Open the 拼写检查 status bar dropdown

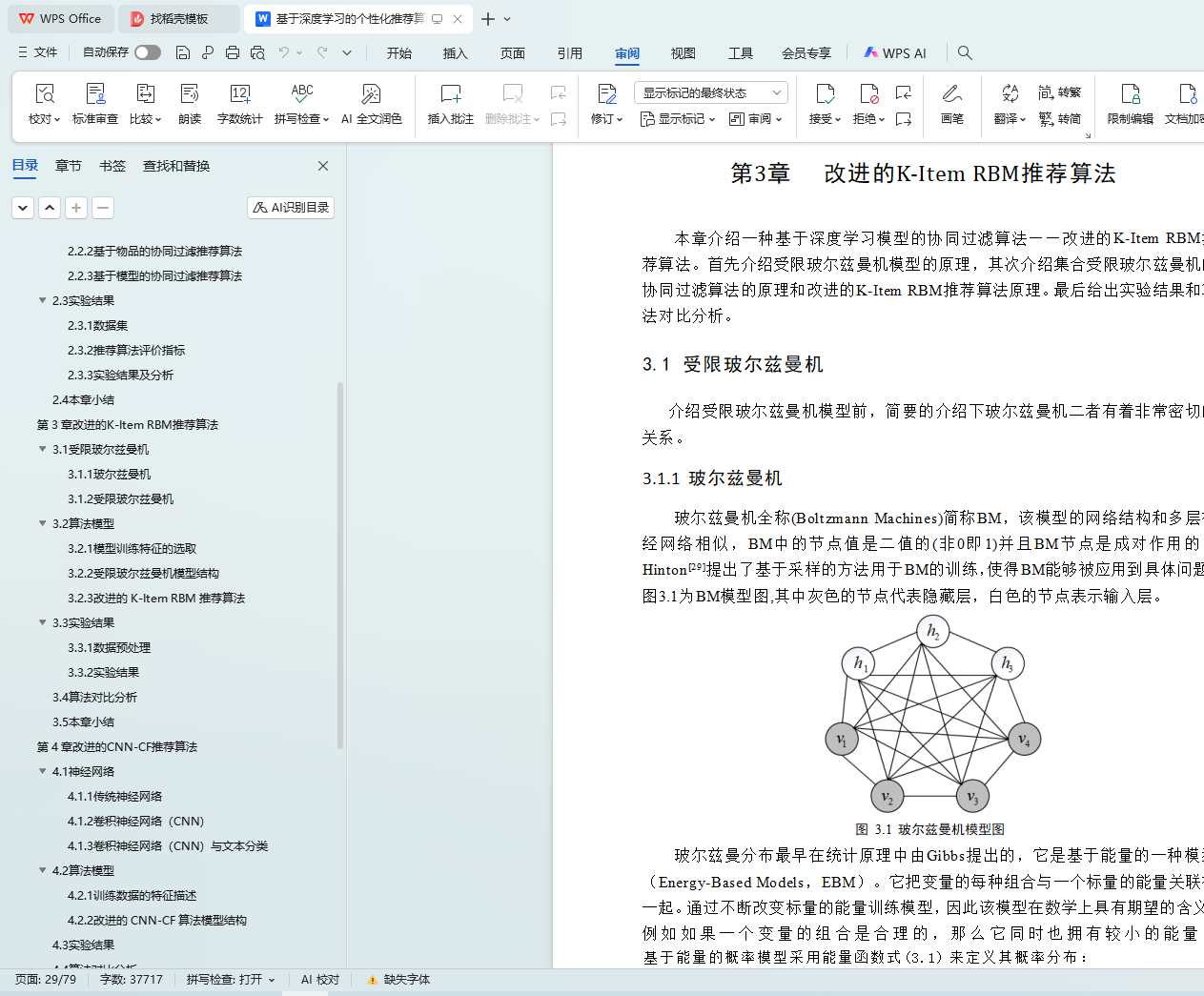[231, 980]
